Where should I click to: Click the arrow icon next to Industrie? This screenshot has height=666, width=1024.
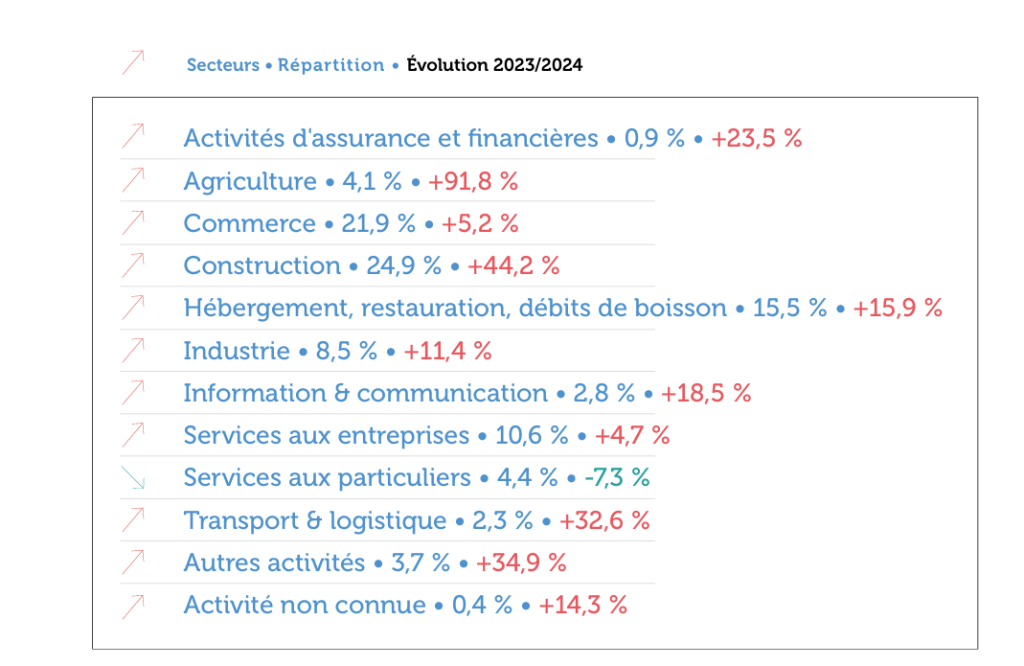(133, 350)
